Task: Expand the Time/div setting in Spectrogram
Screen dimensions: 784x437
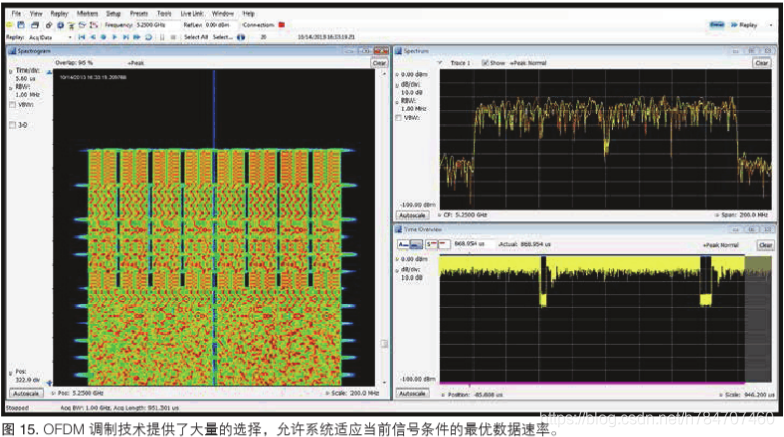Action: point(10,72)
